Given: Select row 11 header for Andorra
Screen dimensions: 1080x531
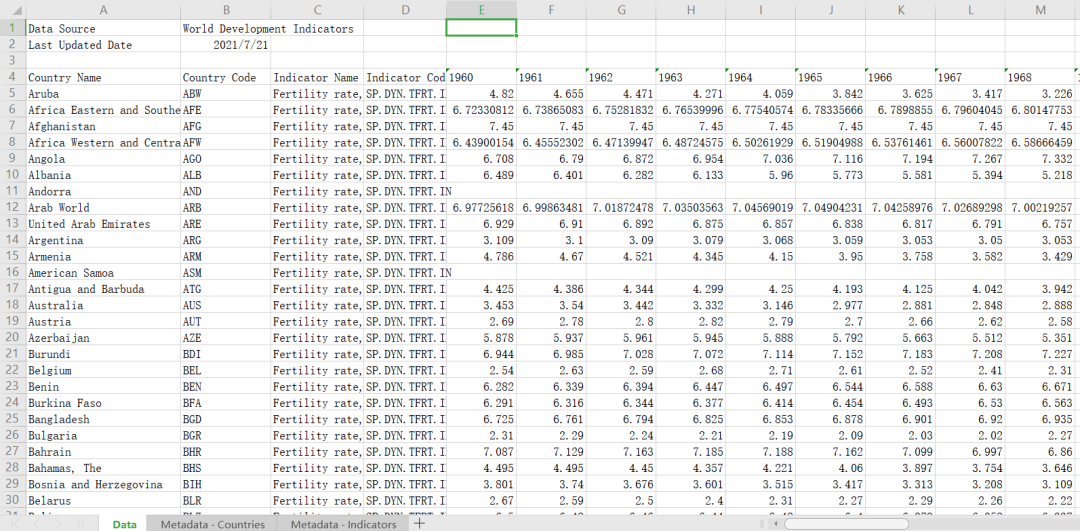Looking at the screenshot, I should [11, 191].
